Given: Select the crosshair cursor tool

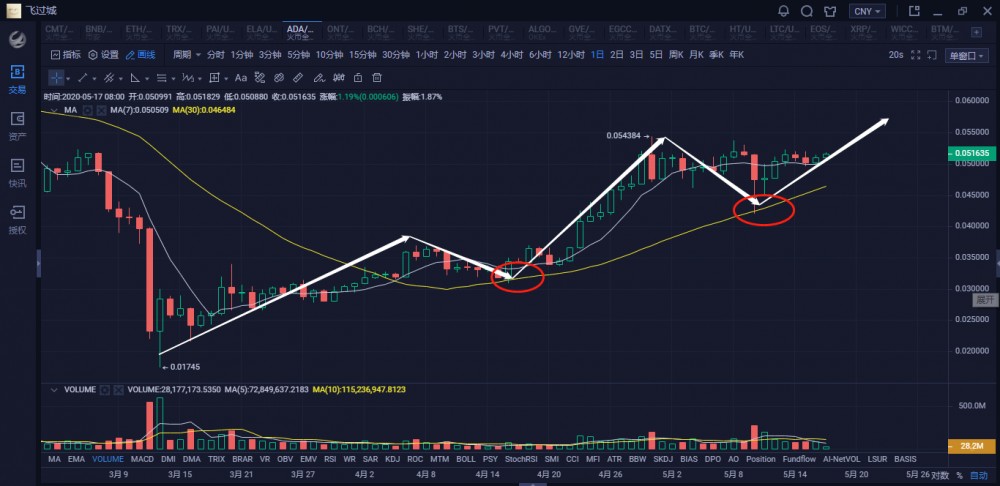Looking at the screenshot, I should [x=56, y=77].
